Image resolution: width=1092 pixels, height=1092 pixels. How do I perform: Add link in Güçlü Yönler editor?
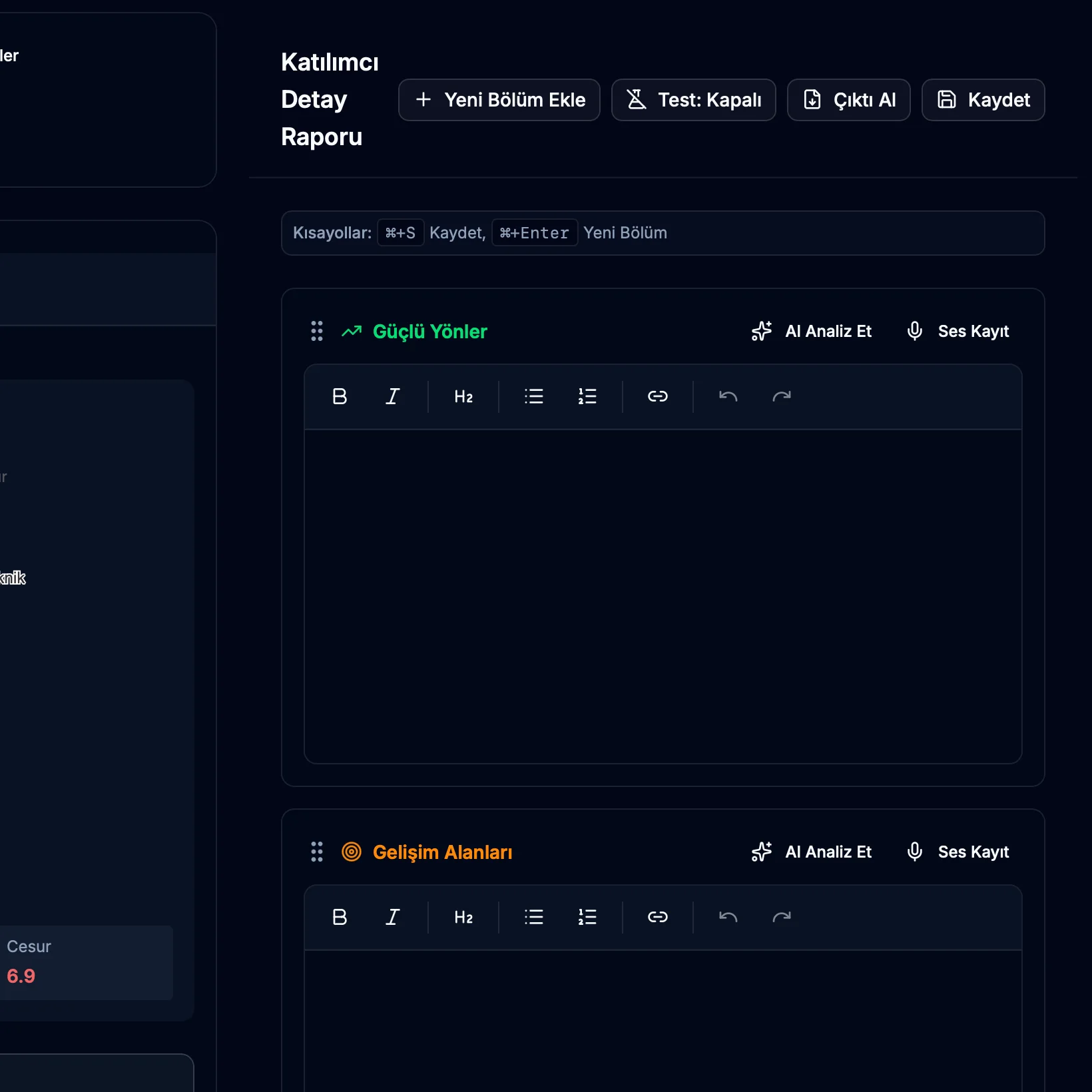657,397
